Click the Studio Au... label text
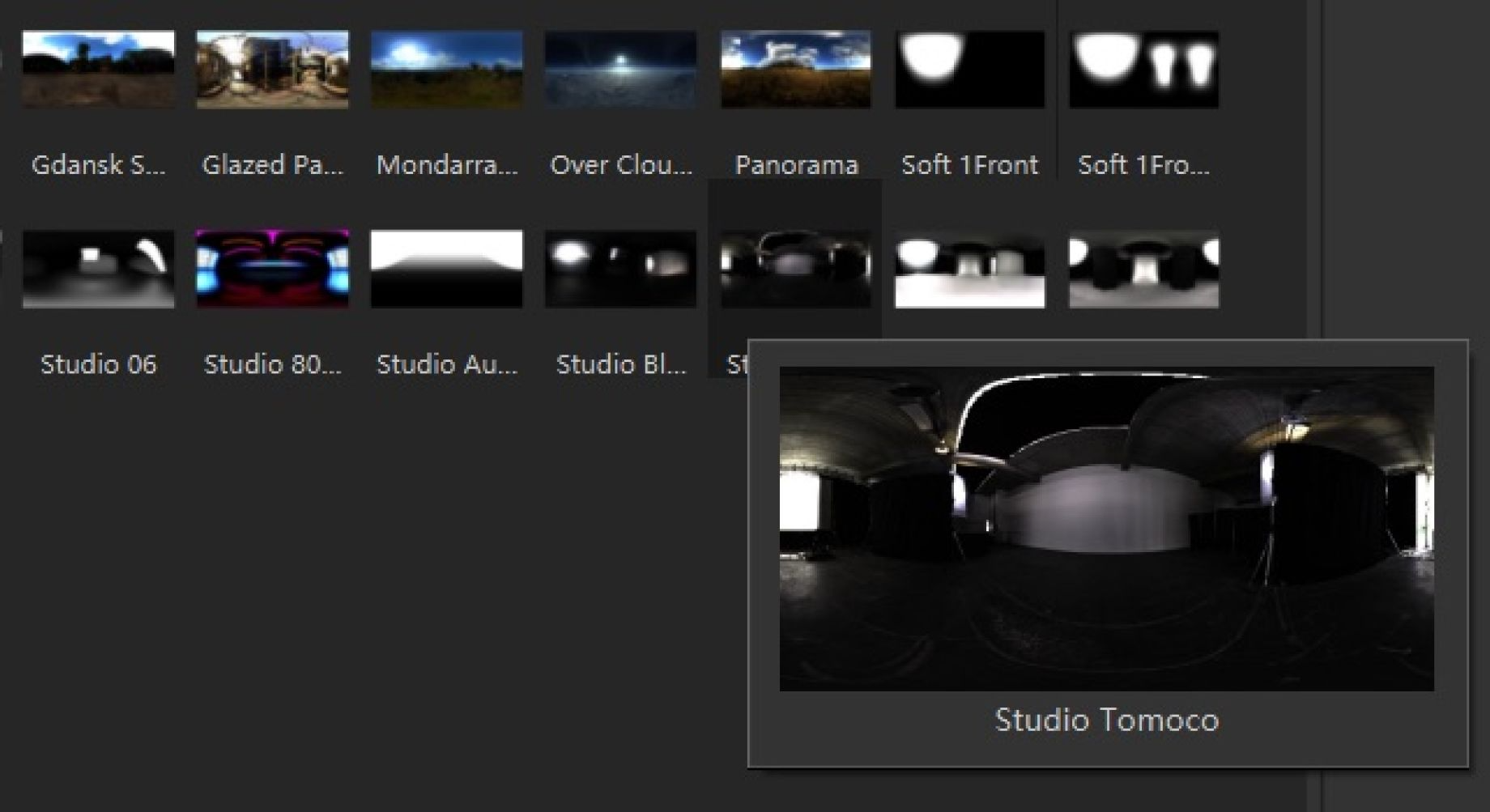The image size is (1490, 812). coord(447,364)
